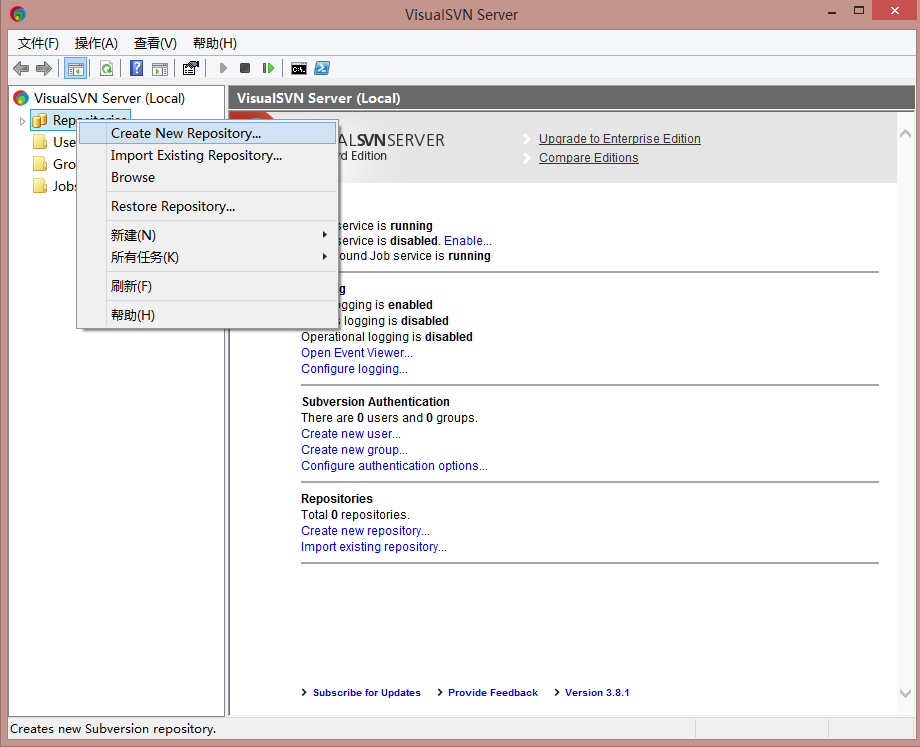Choose Create New Repository... from context menu
This screenshot has width=920, height=747.
(208, 133)
